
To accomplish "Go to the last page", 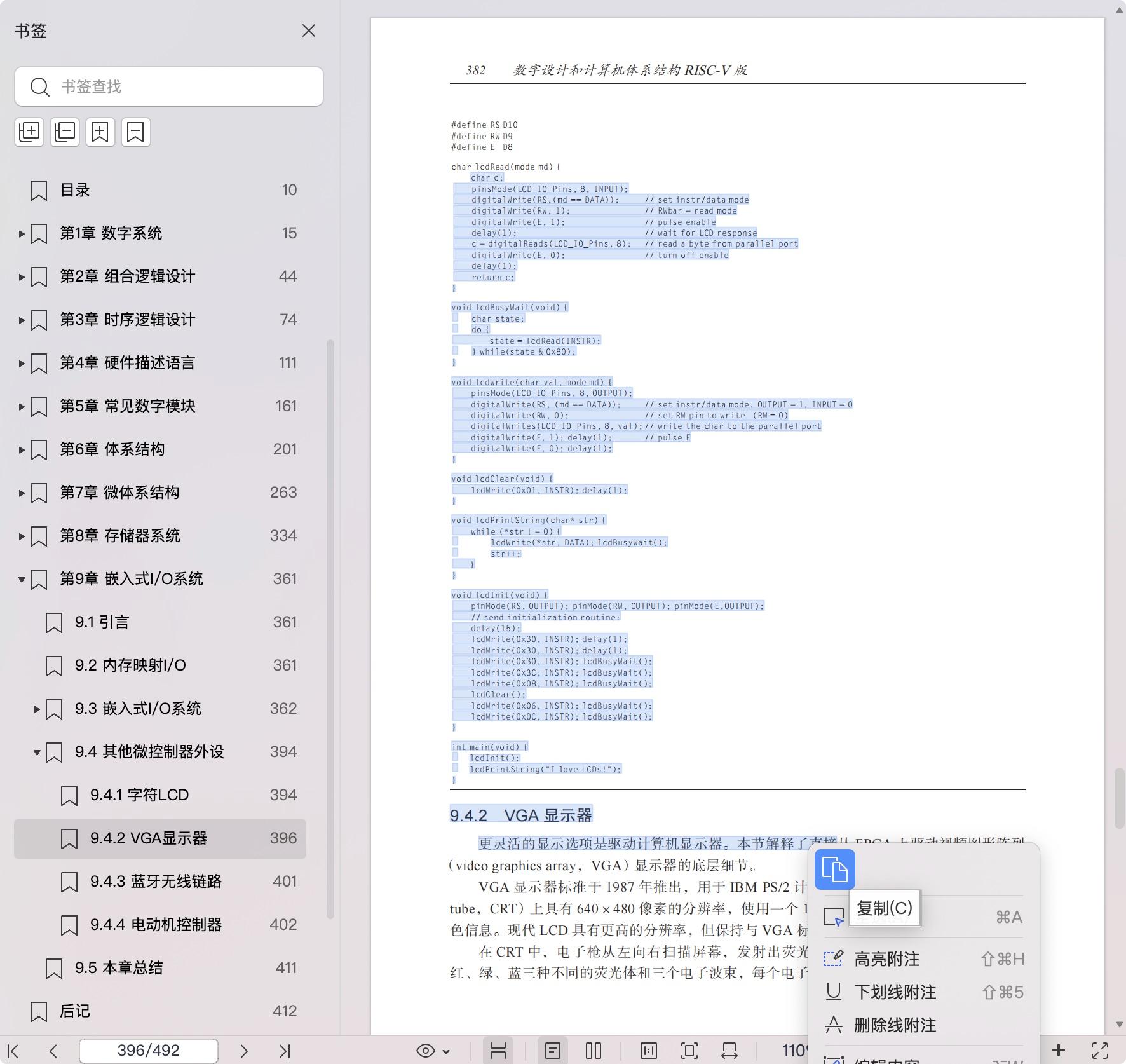I will [x=284, y=1051].
